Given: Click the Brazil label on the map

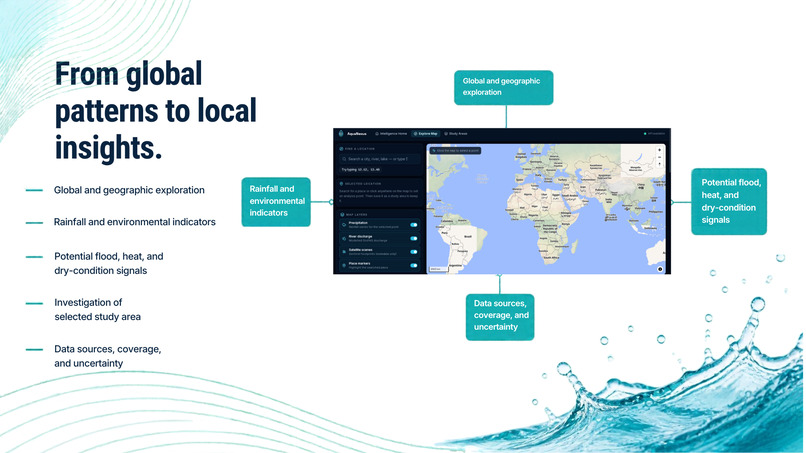Looking at the screenshot, I should coord(468,237).
